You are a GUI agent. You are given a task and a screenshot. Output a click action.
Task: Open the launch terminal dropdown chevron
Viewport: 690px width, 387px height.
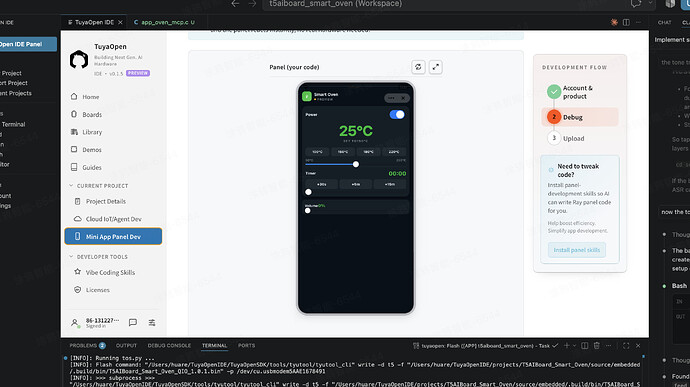(574, 346)
